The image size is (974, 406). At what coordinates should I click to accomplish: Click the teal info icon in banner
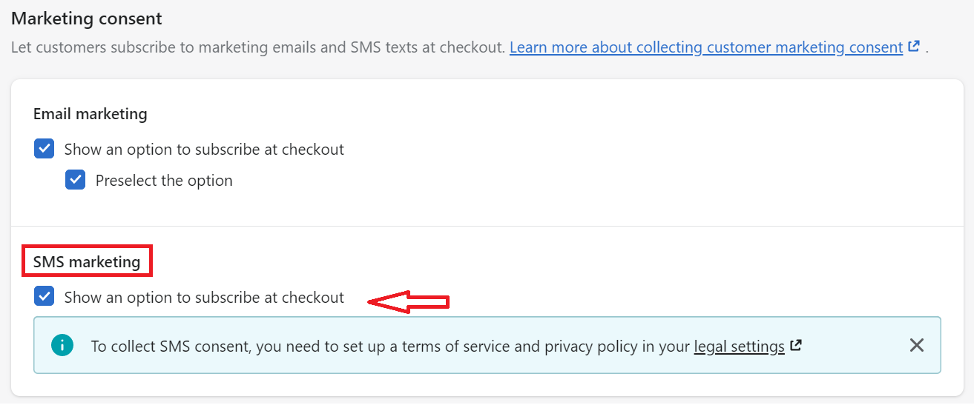pyautogui.click(x=62, y=345)
